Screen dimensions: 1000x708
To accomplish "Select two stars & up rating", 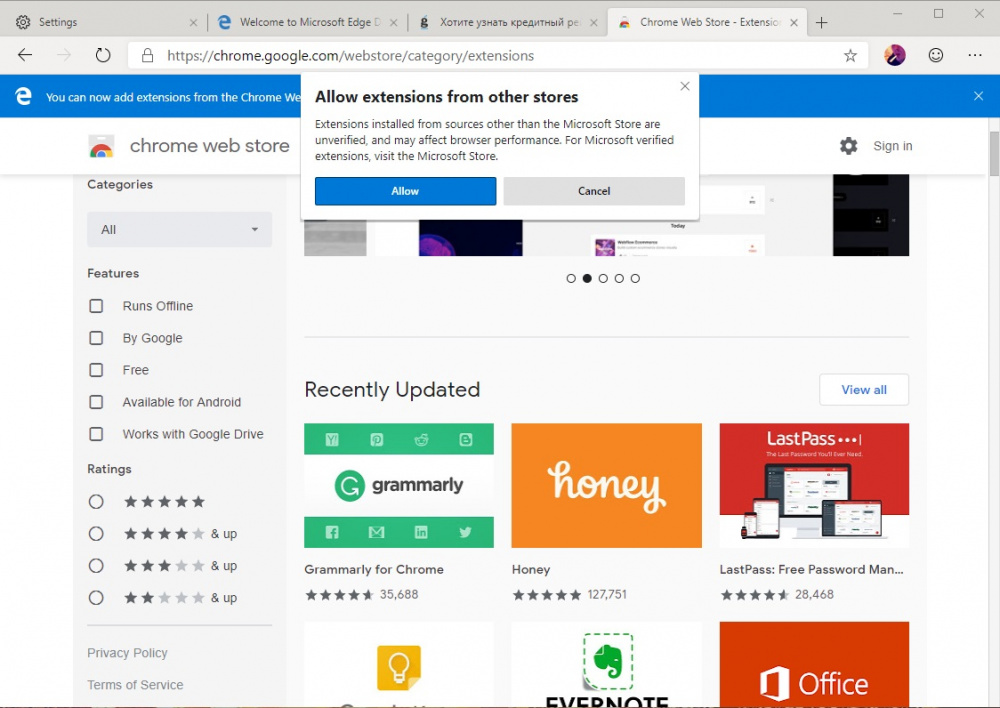I will [96, 598].
